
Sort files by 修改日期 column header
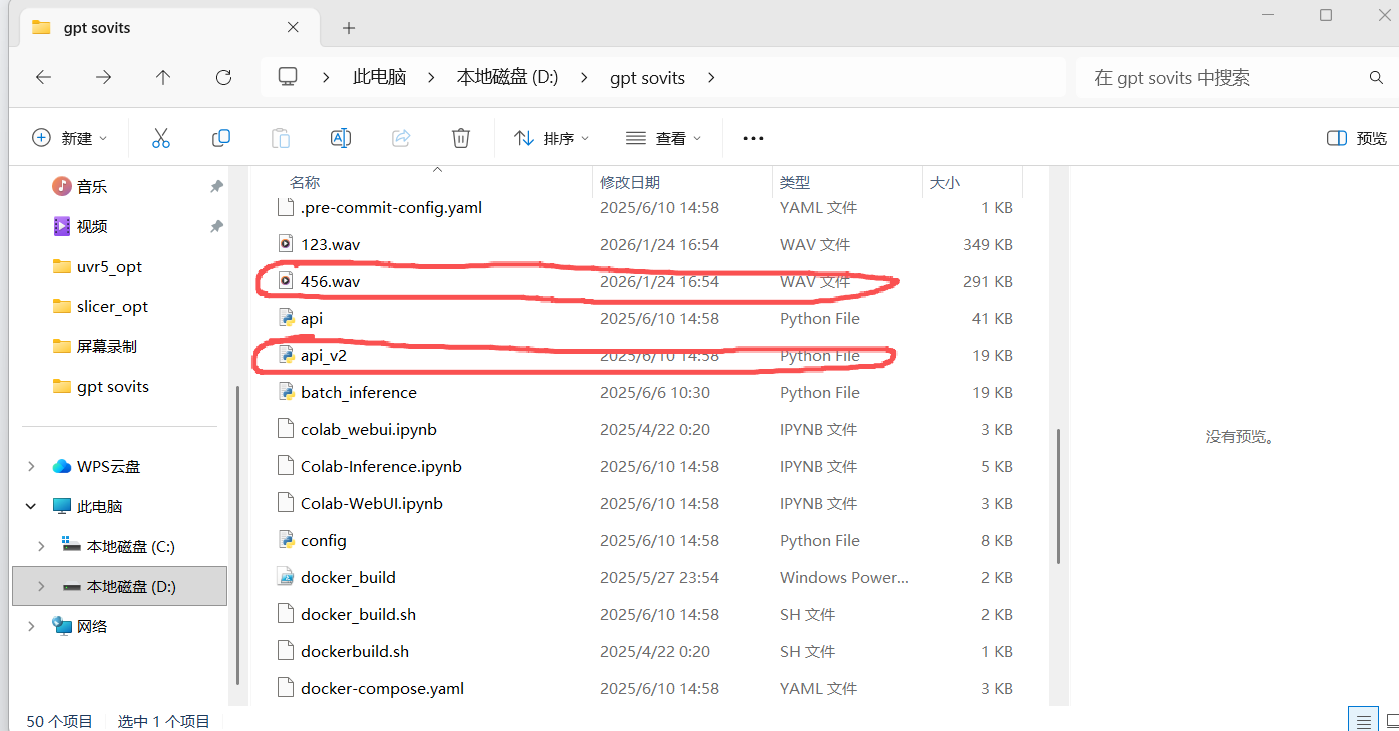[630, 182]
